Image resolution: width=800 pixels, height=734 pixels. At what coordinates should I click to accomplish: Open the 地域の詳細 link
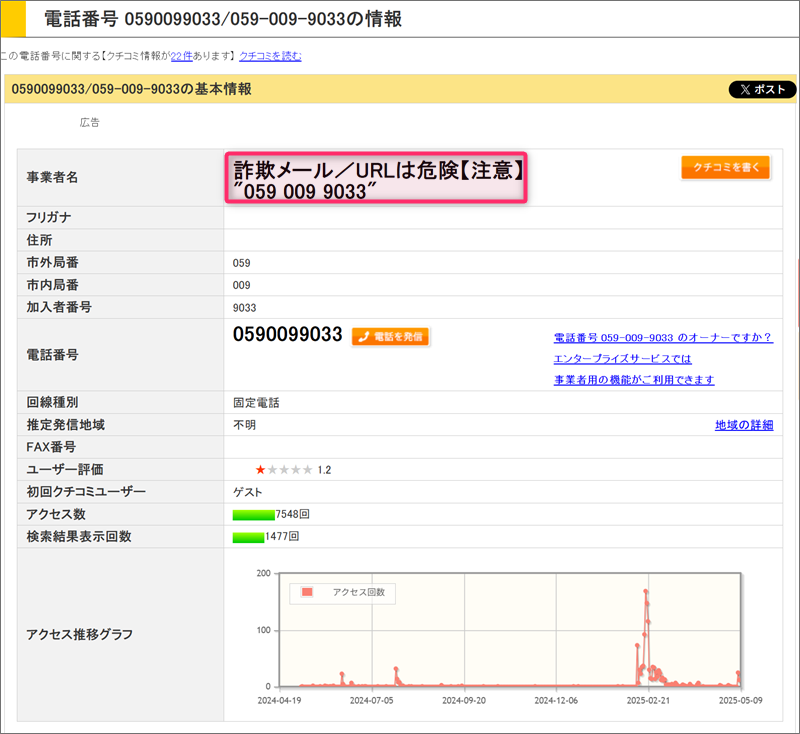(744, 425)
